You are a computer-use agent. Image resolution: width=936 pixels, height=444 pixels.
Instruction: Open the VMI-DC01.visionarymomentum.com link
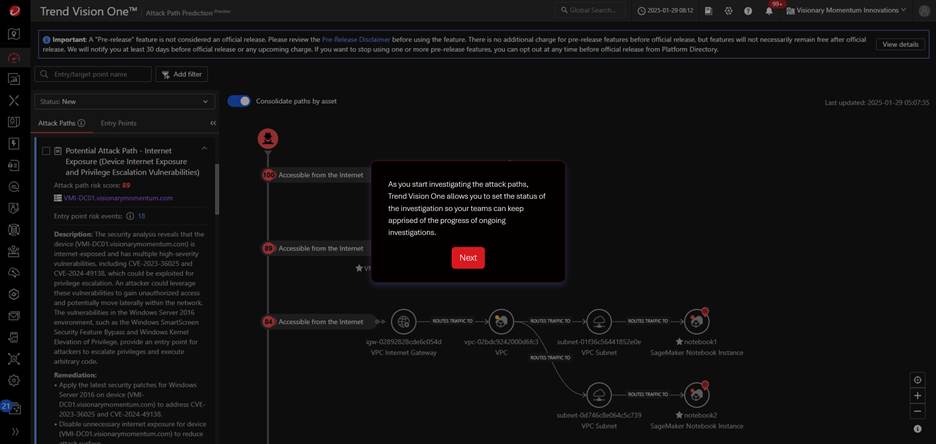coord(118,198)
